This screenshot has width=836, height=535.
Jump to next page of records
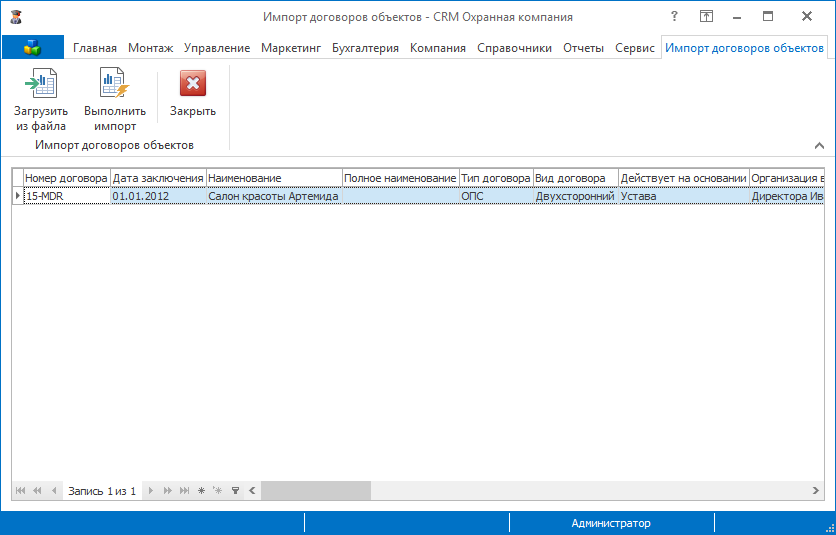pyautogui.click(x=167, y=491)
